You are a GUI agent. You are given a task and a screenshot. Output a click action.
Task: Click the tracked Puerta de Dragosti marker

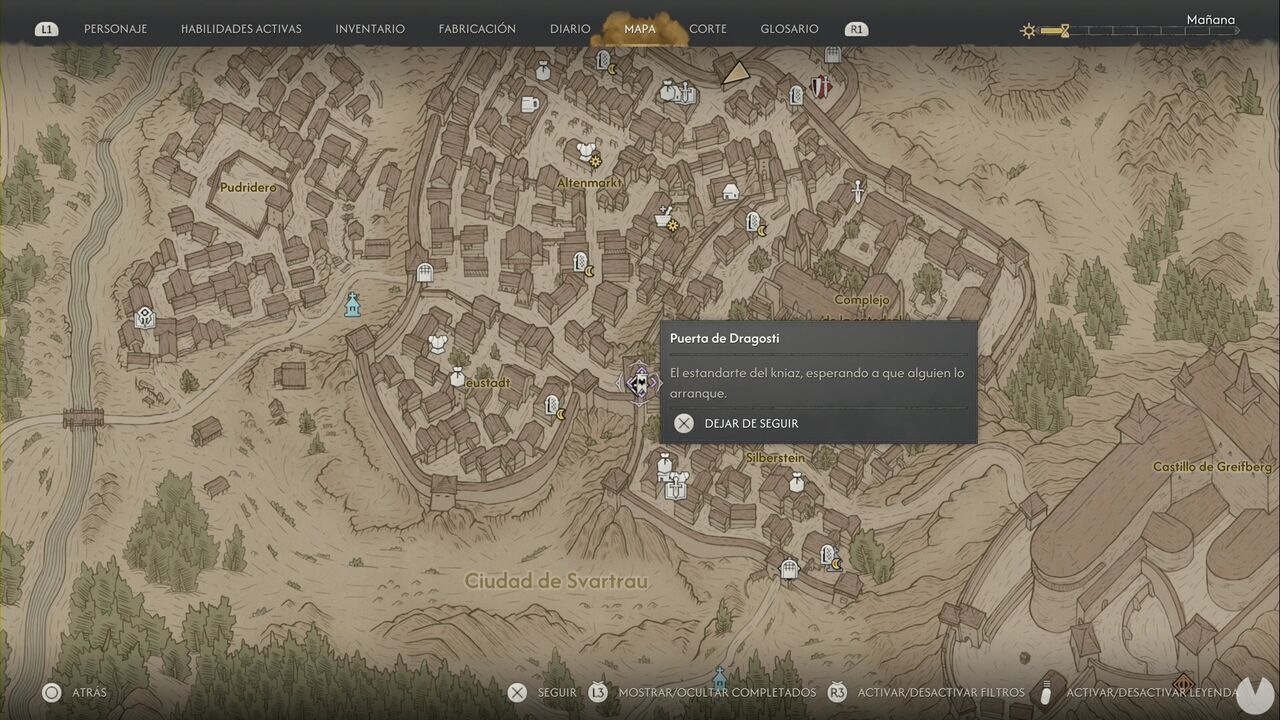pyautogui.click(x=640, y=382)
